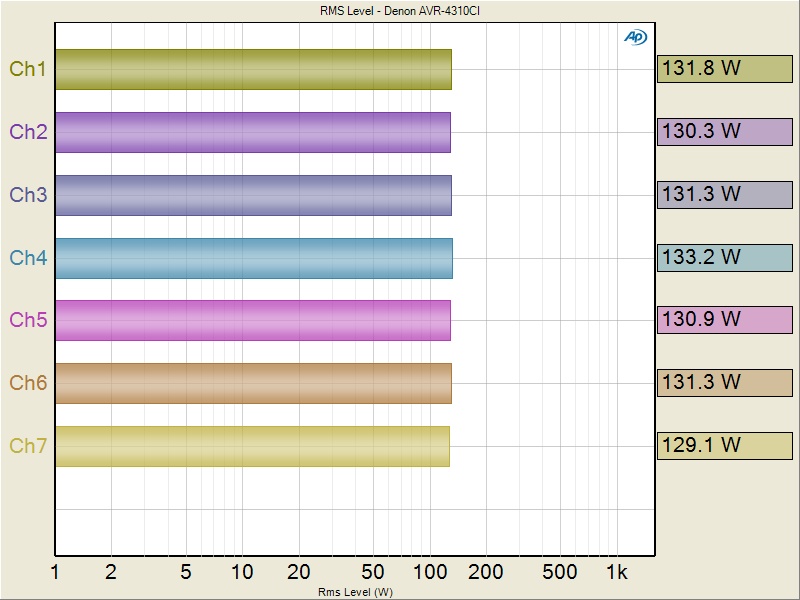This screenshot has width=800, height=600.
Task: Click the olive Ch1 bar
Action: pyautogui.click(x=253, y=70)
